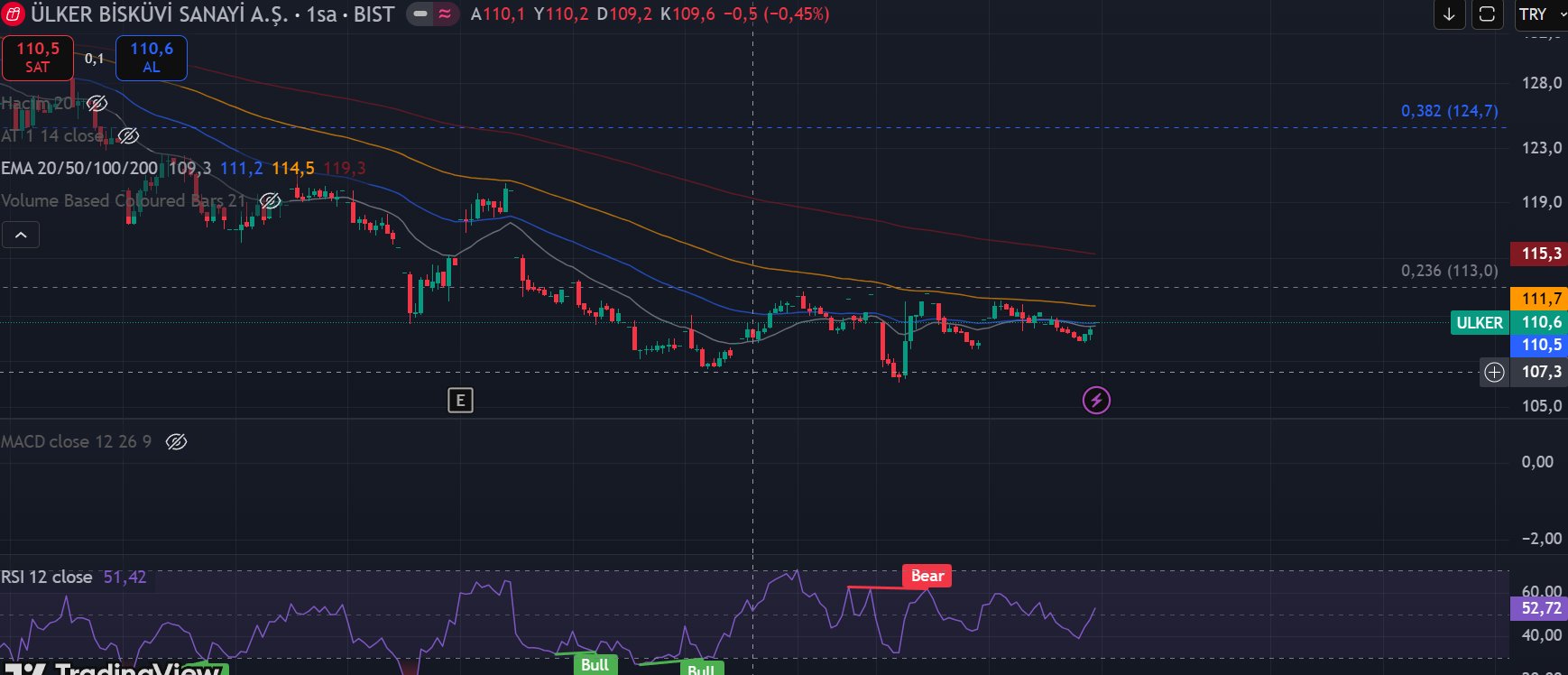1568x675 pixels.
Task: Click the dark red 115,3 price label
Action: coord(1539,254)
